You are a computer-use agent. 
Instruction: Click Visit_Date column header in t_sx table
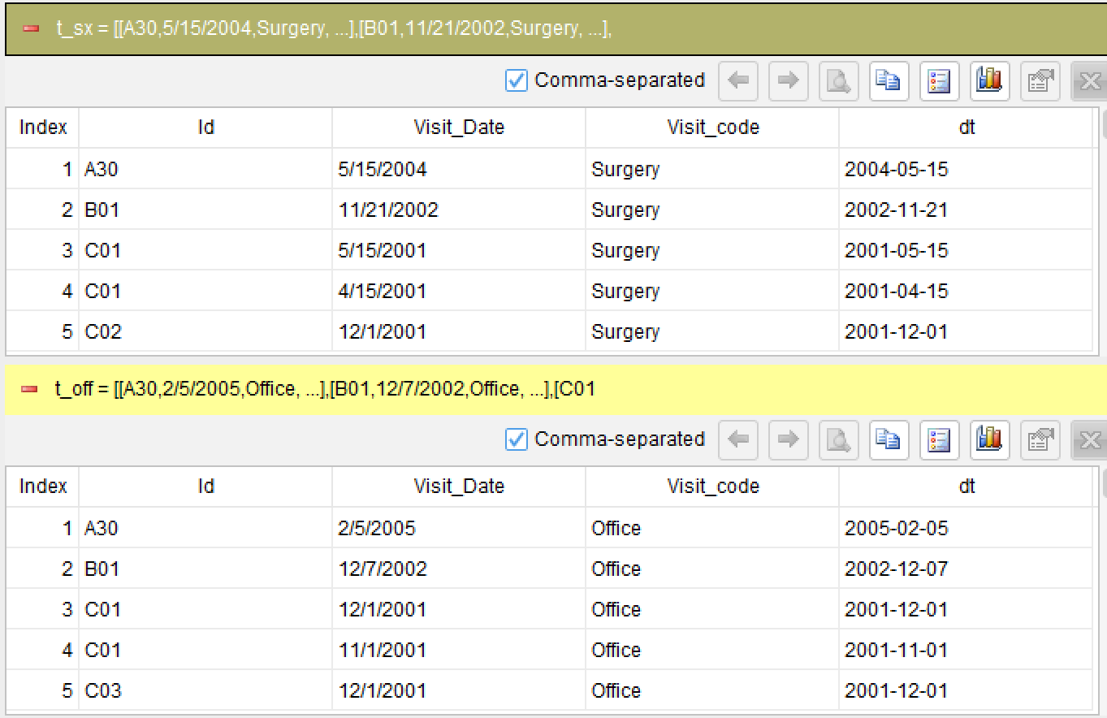[x=459, y=127]
